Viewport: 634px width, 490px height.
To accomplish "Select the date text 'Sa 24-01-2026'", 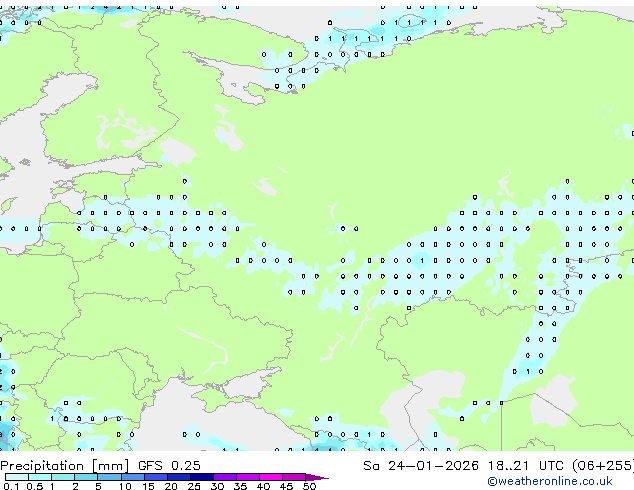I will pos(421,466).
